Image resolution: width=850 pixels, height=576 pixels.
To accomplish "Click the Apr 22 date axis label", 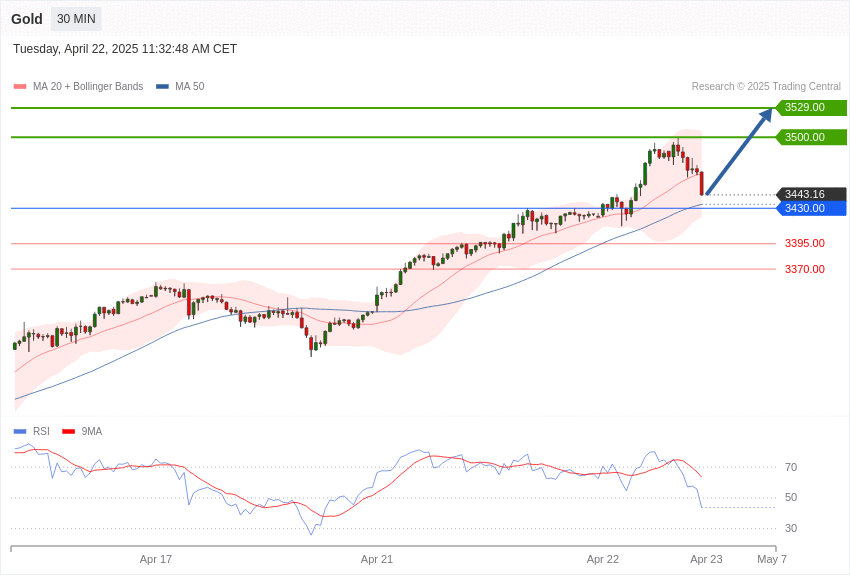I will pyautogui.click(x=603, y=559).
